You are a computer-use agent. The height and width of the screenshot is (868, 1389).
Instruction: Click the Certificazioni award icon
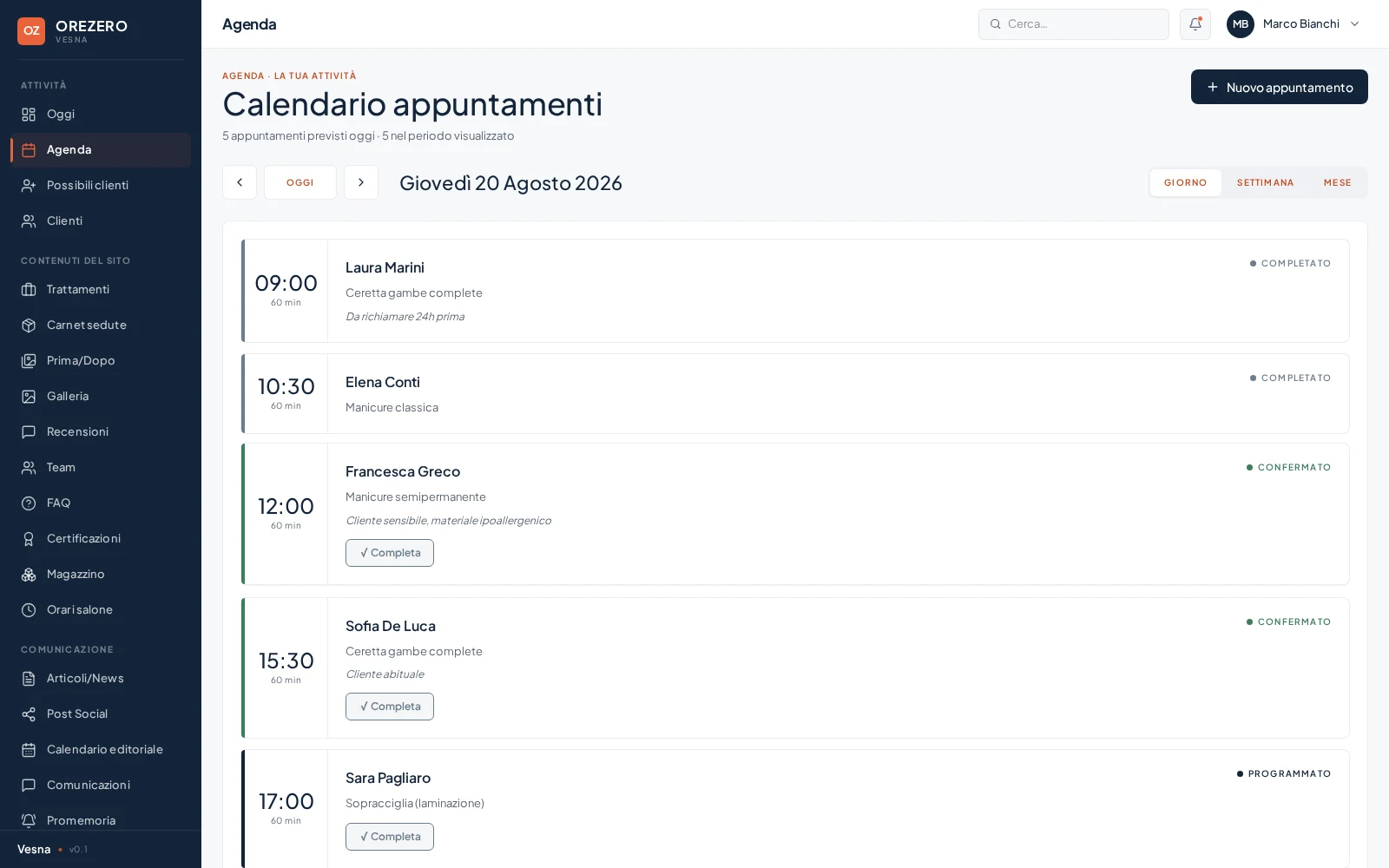pyautogui.click(x=29, y=539)
